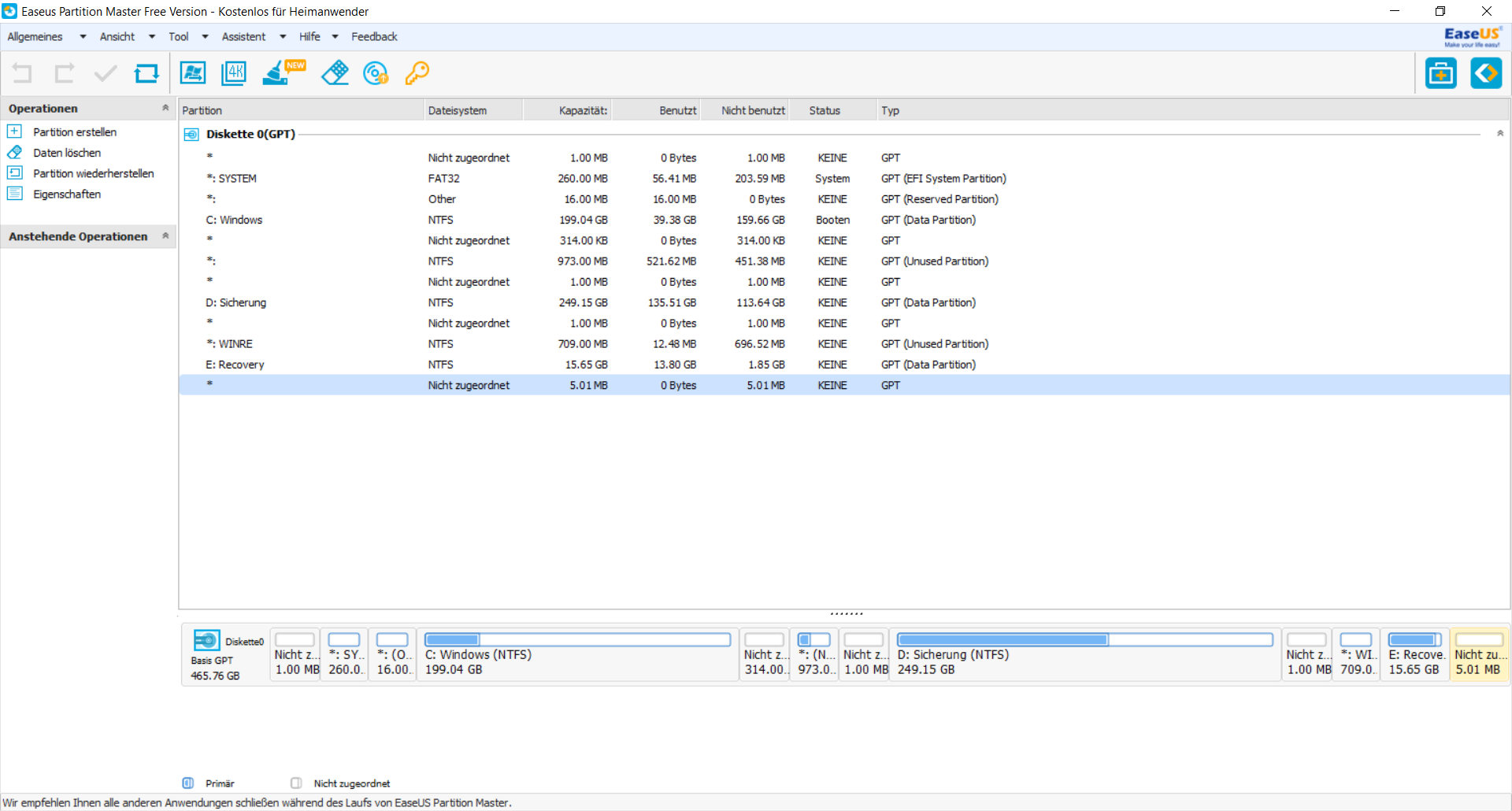This screenshot has height=811, width=1512.
Task: Select the *: WINRE partition row
Action: point(843,344)
